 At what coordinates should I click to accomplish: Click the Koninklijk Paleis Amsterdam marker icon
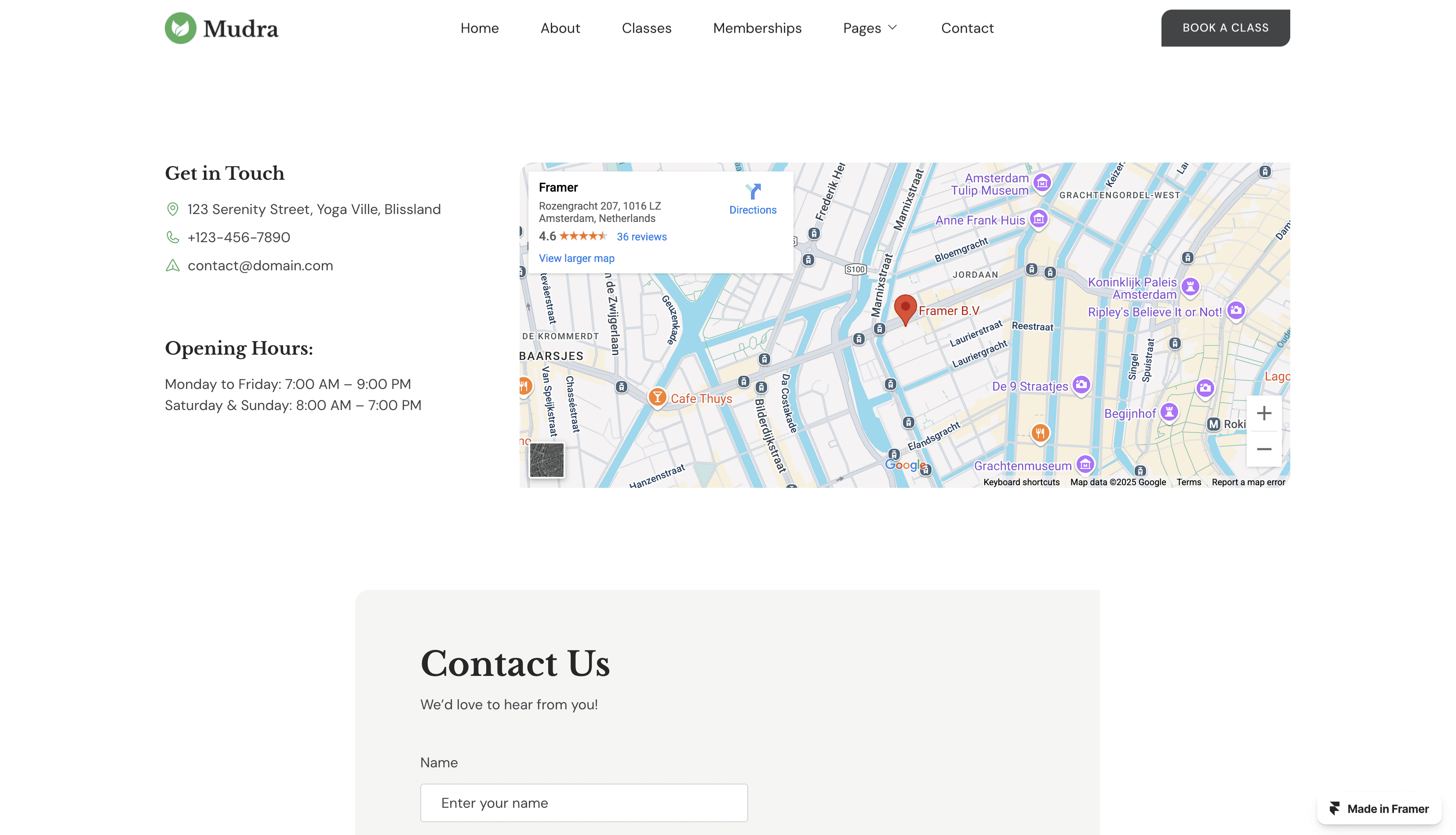coord(1190,286)
